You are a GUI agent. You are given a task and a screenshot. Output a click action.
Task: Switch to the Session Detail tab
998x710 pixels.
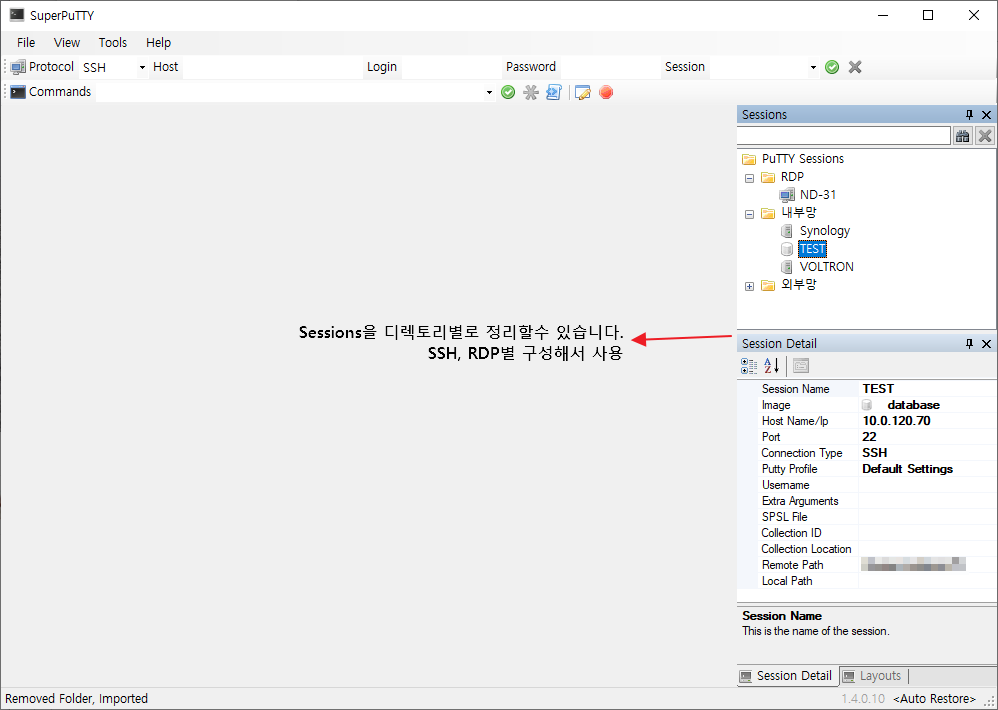coord(787,676)
